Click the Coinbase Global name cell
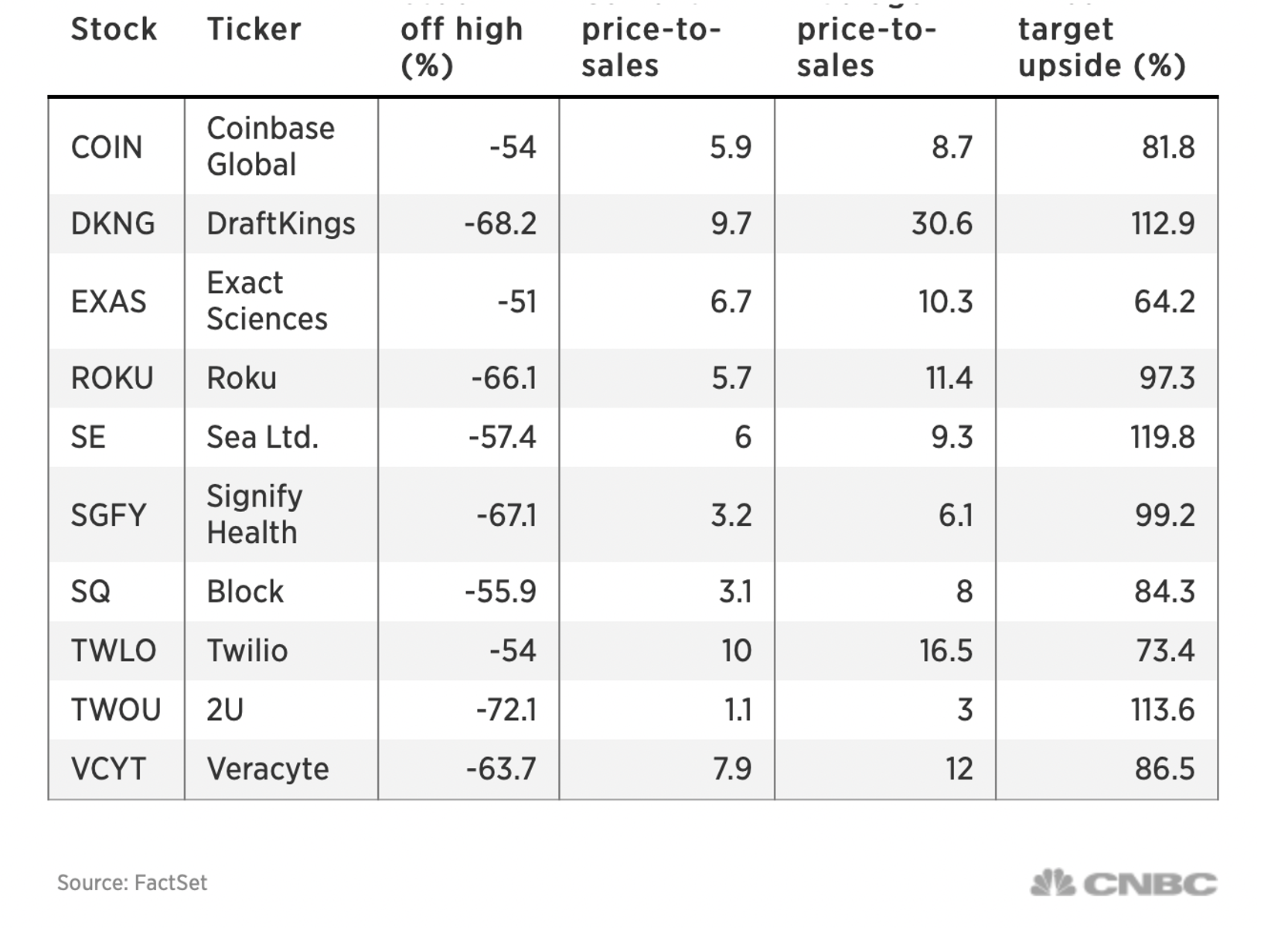 tap(270, 147)
